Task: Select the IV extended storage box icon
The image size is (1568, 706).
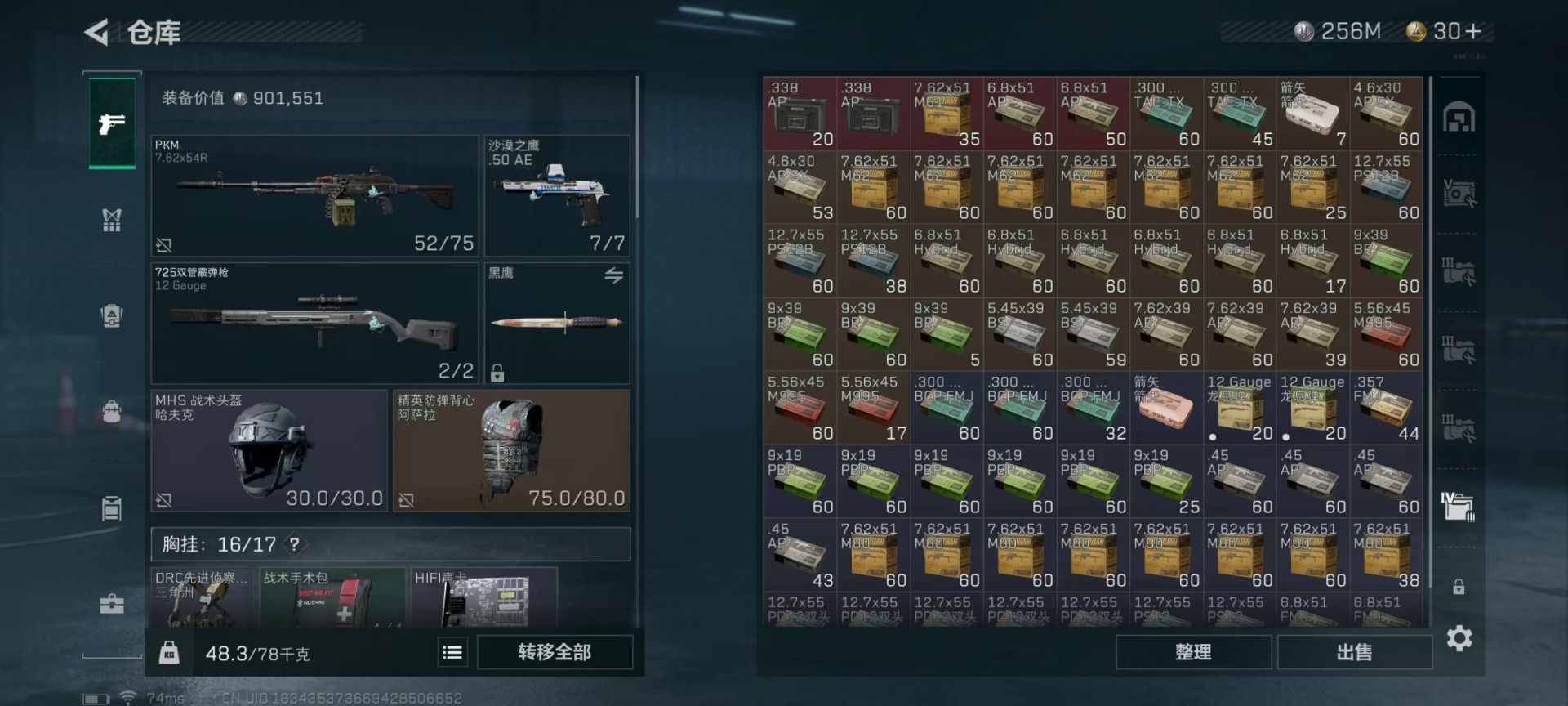Action: tap(1458, 507)
